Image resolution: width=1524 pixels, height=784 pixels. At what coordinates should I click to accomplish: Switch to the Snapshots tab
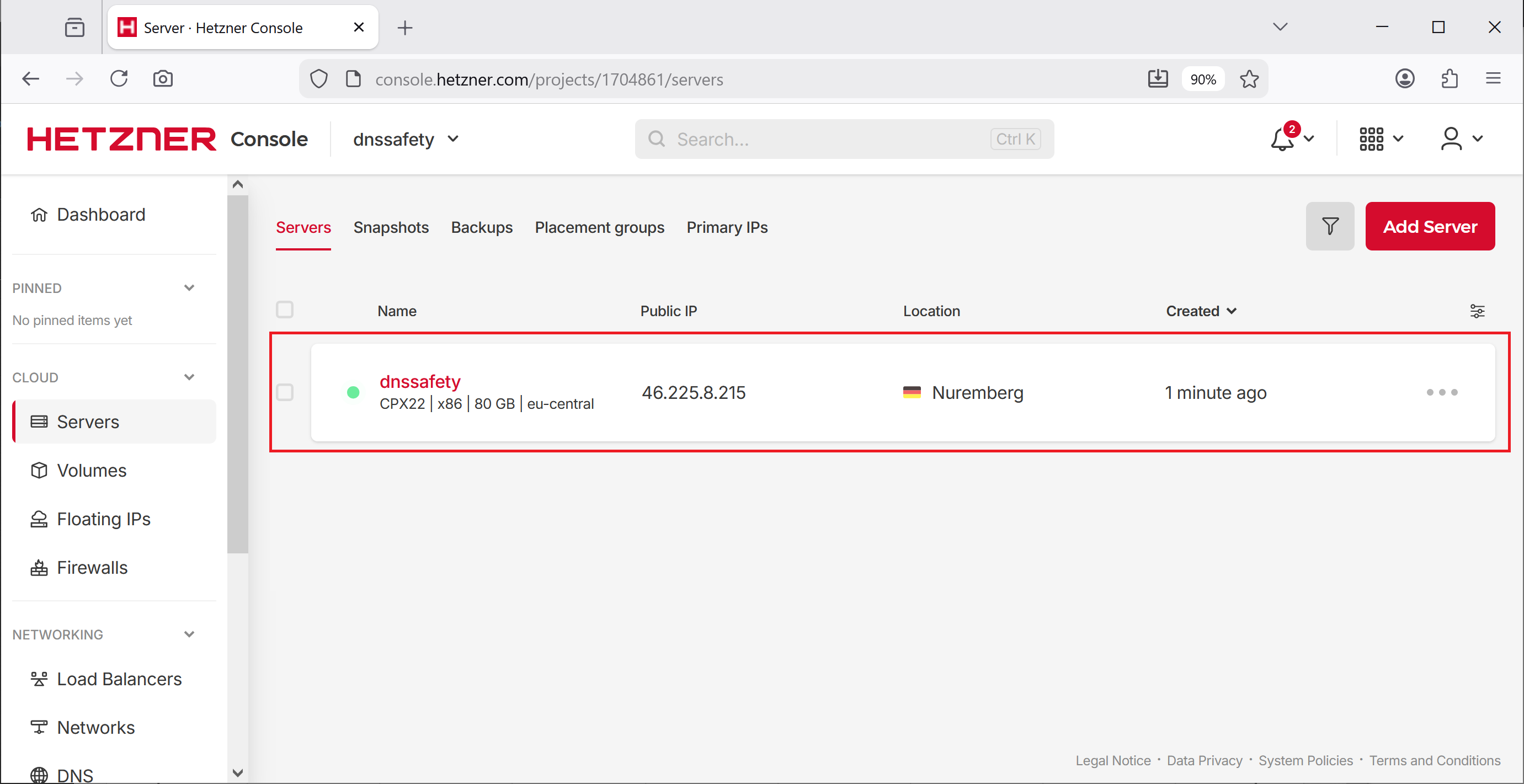[x=391, y=227]
